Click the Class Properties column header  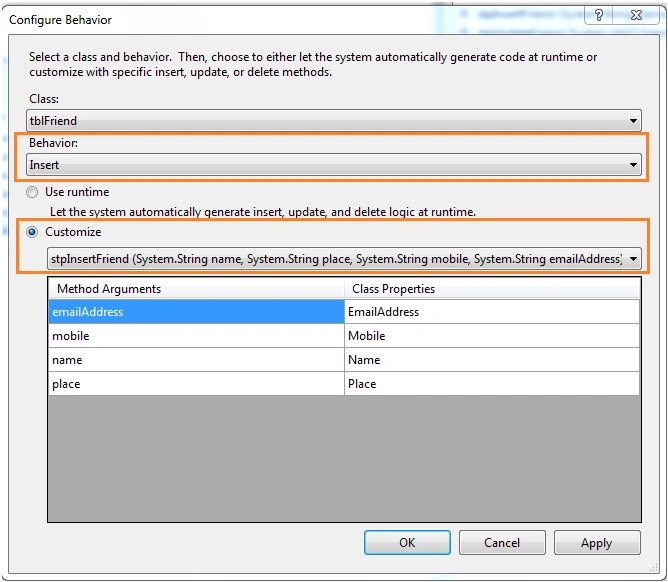(492, 288)
